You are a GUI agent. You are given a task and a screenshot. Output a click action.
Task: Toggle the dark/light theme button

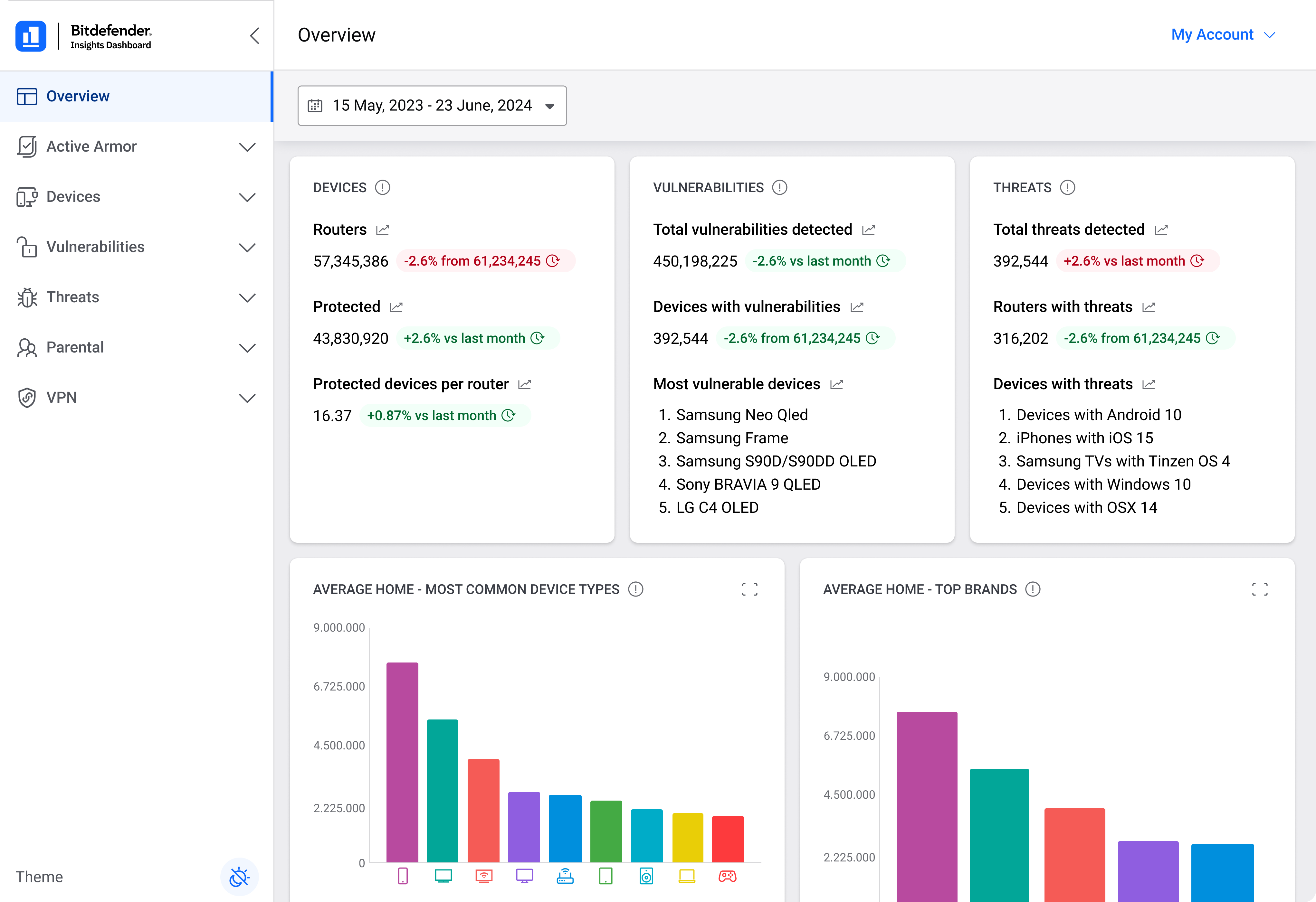[239, 877]
